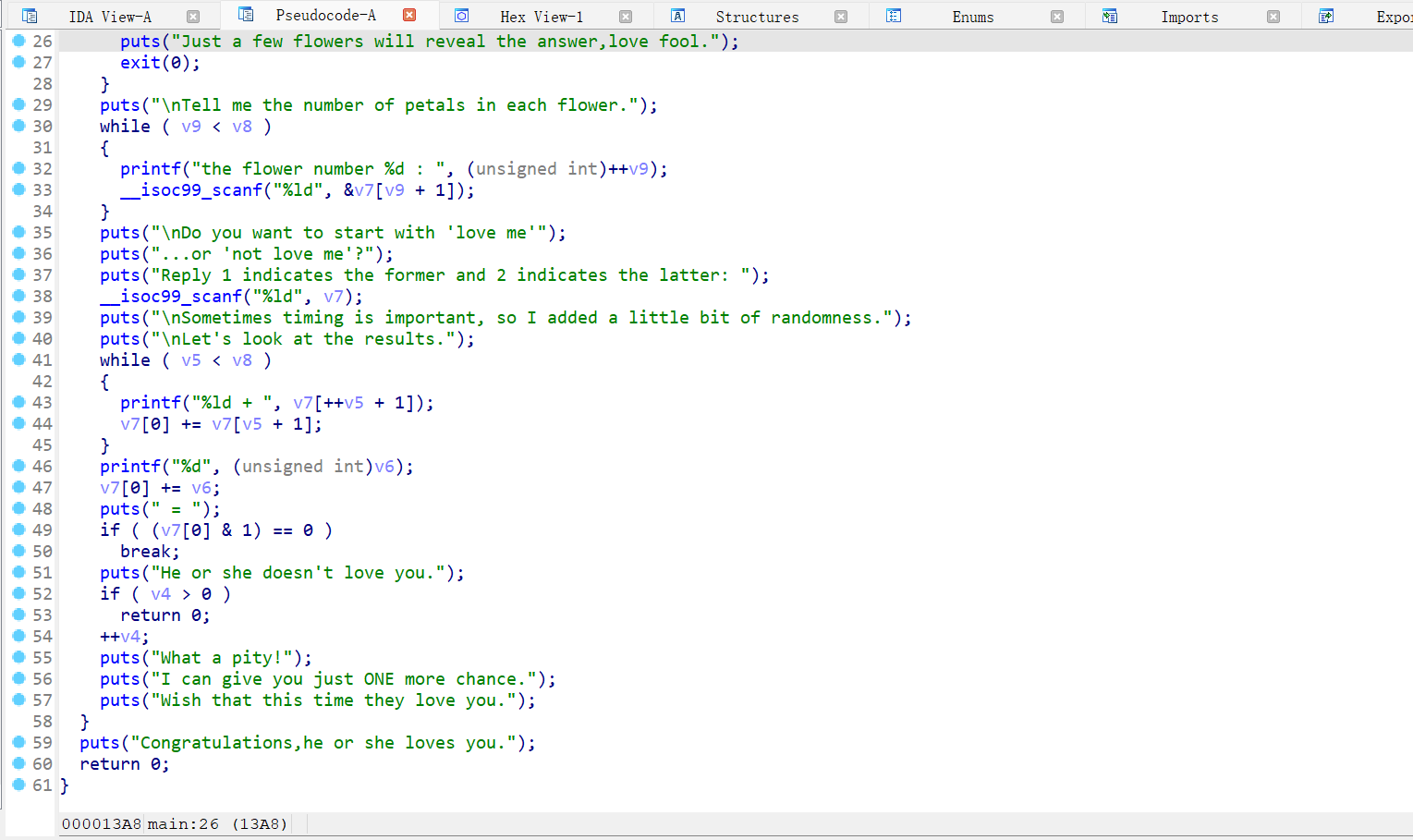Click the return keyword on line 60
Viewport: 1413px width, 840px height.
pyautogui.click(x=110, y=763)
